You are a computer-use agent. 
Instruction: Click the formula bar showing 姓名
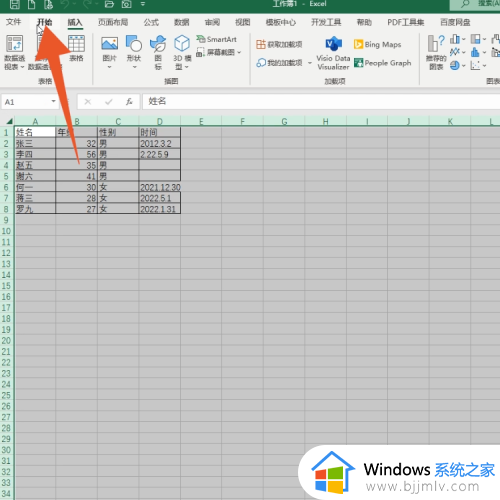[321, 101]
